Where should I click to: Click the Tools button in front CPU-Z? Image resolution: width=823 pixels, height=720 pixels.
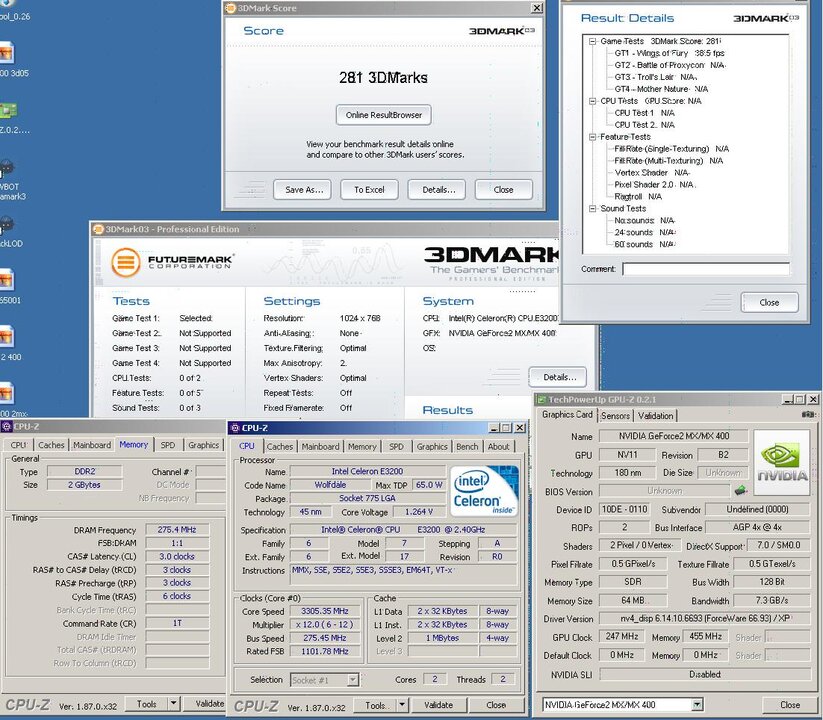(x=375, y=705)
